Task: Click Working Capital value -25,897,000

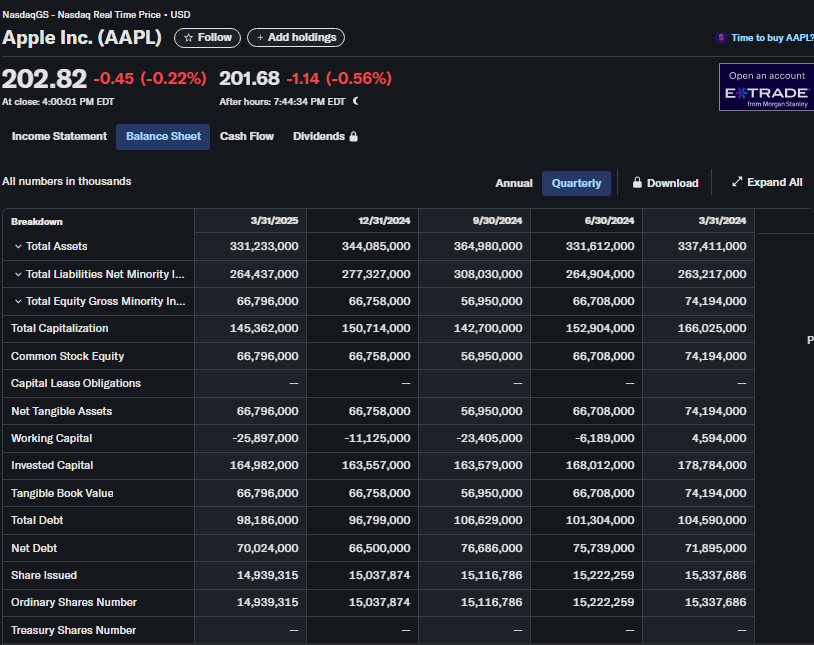Action: click(x=265, y=438)
